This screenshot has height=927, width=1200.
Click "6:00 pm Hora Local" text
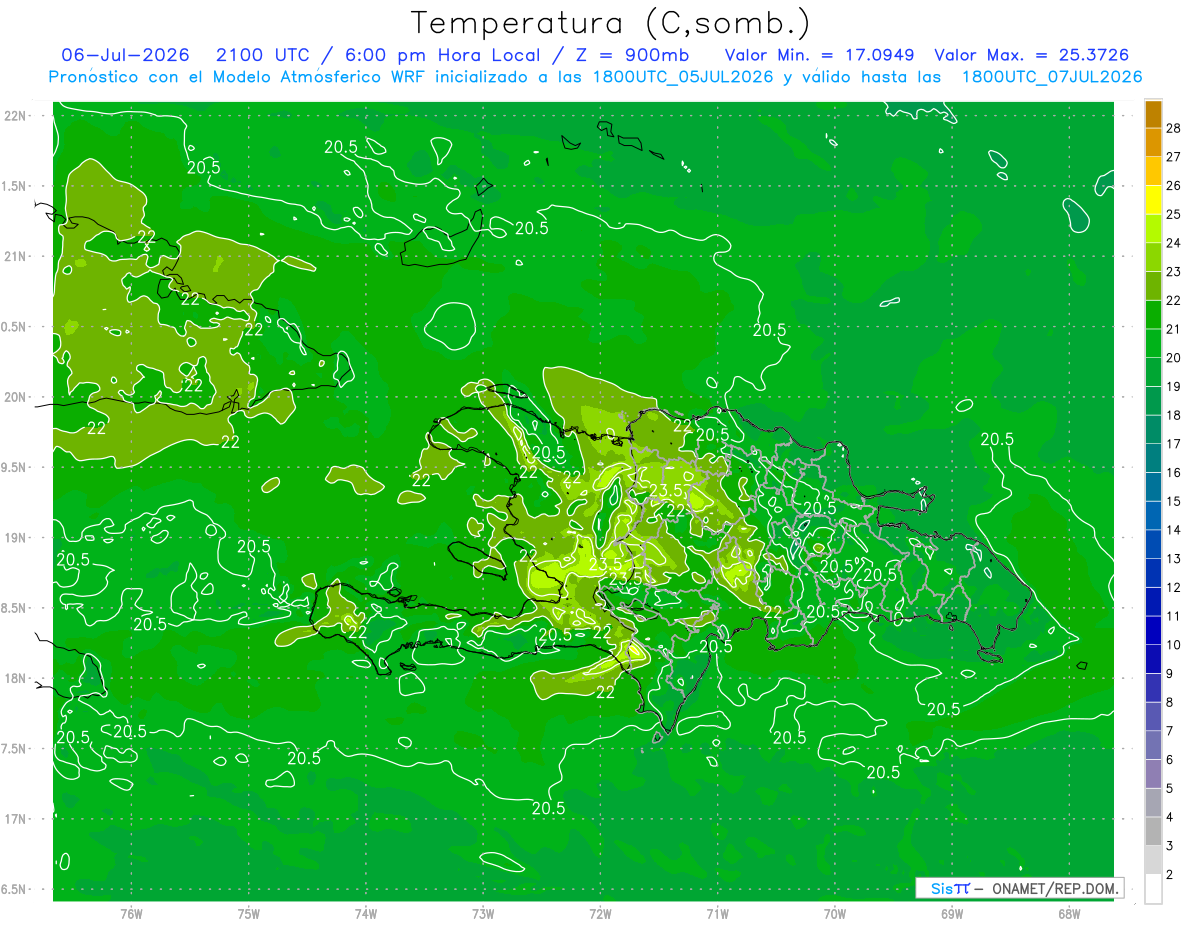point(445,55)
